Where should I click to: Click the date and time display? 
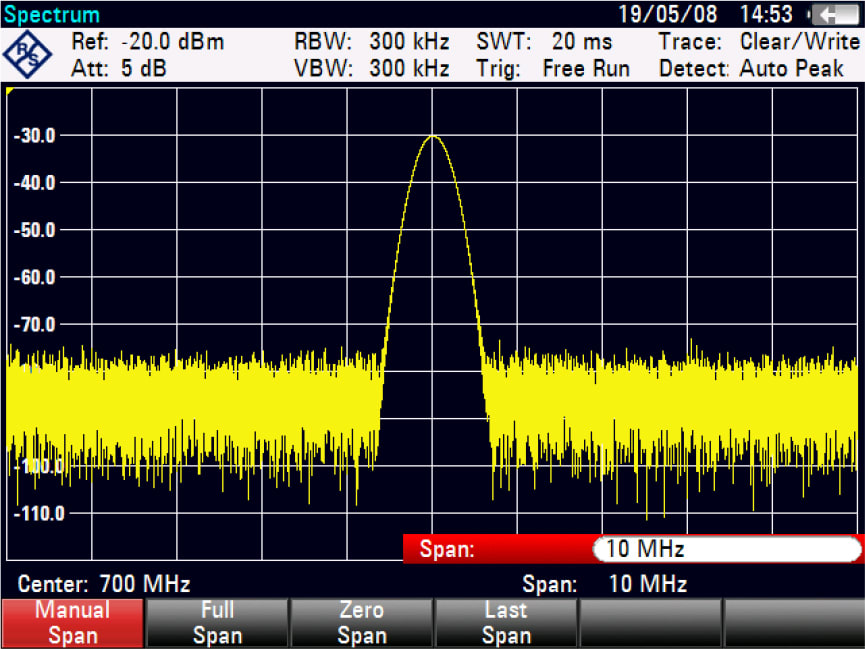705,13
